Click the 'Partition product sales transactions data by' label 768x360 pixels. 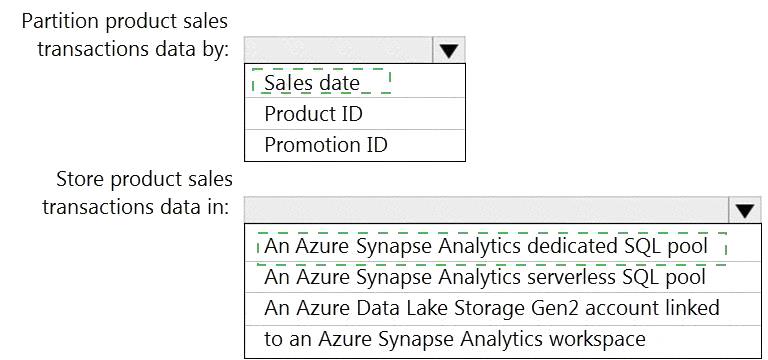click(x=125, y=35)
